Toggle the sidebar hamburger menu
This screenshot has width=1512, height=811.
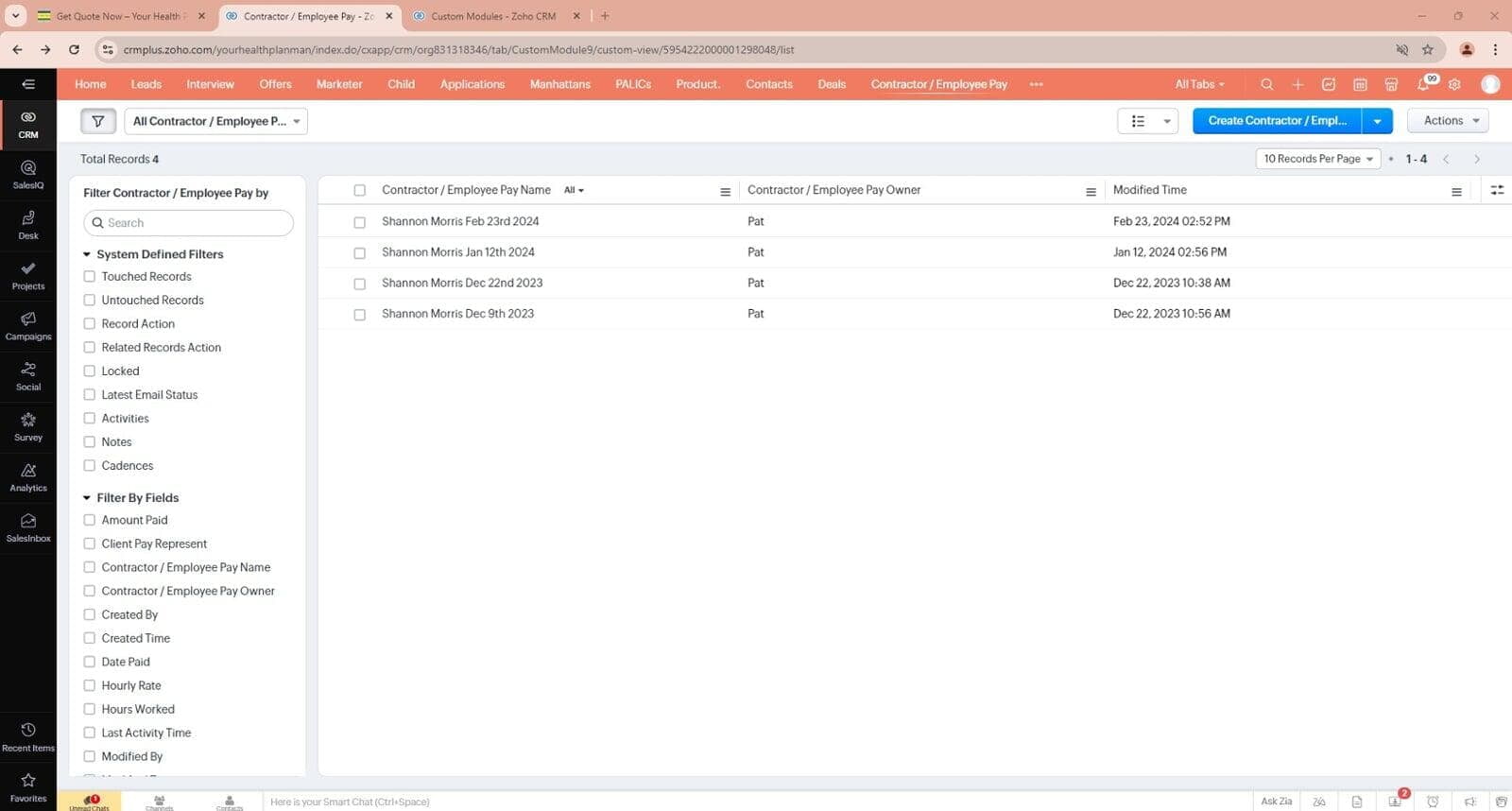point(28,84)
